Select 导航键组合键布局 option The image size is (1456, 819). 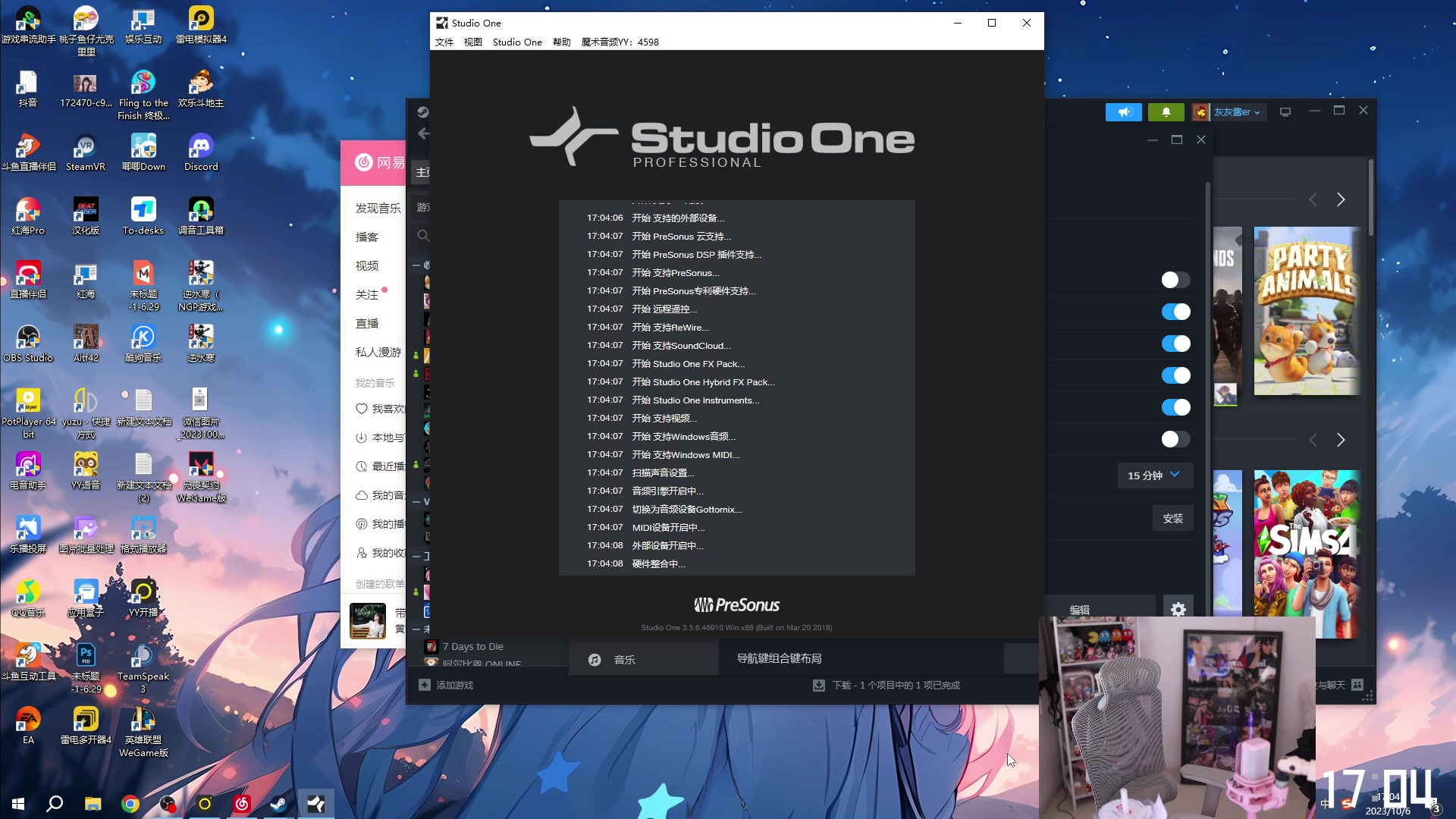780,658
